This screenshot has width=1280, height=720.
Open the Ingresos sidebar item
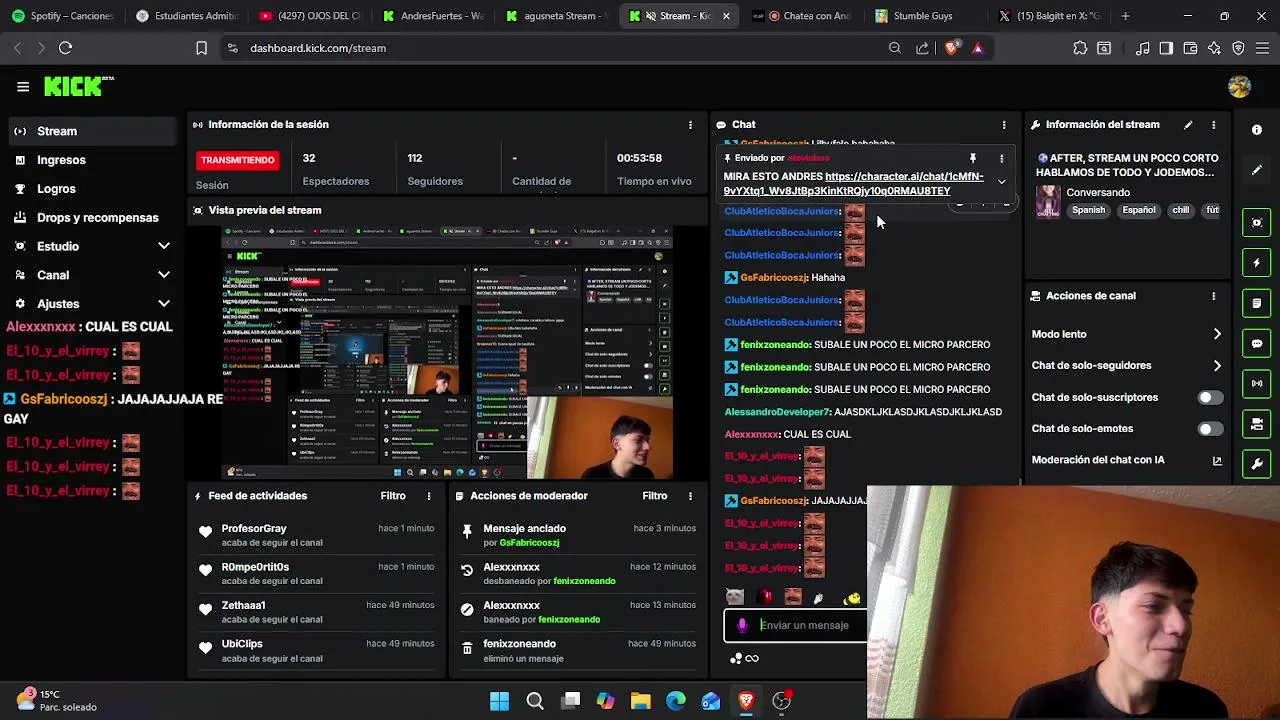90,160
